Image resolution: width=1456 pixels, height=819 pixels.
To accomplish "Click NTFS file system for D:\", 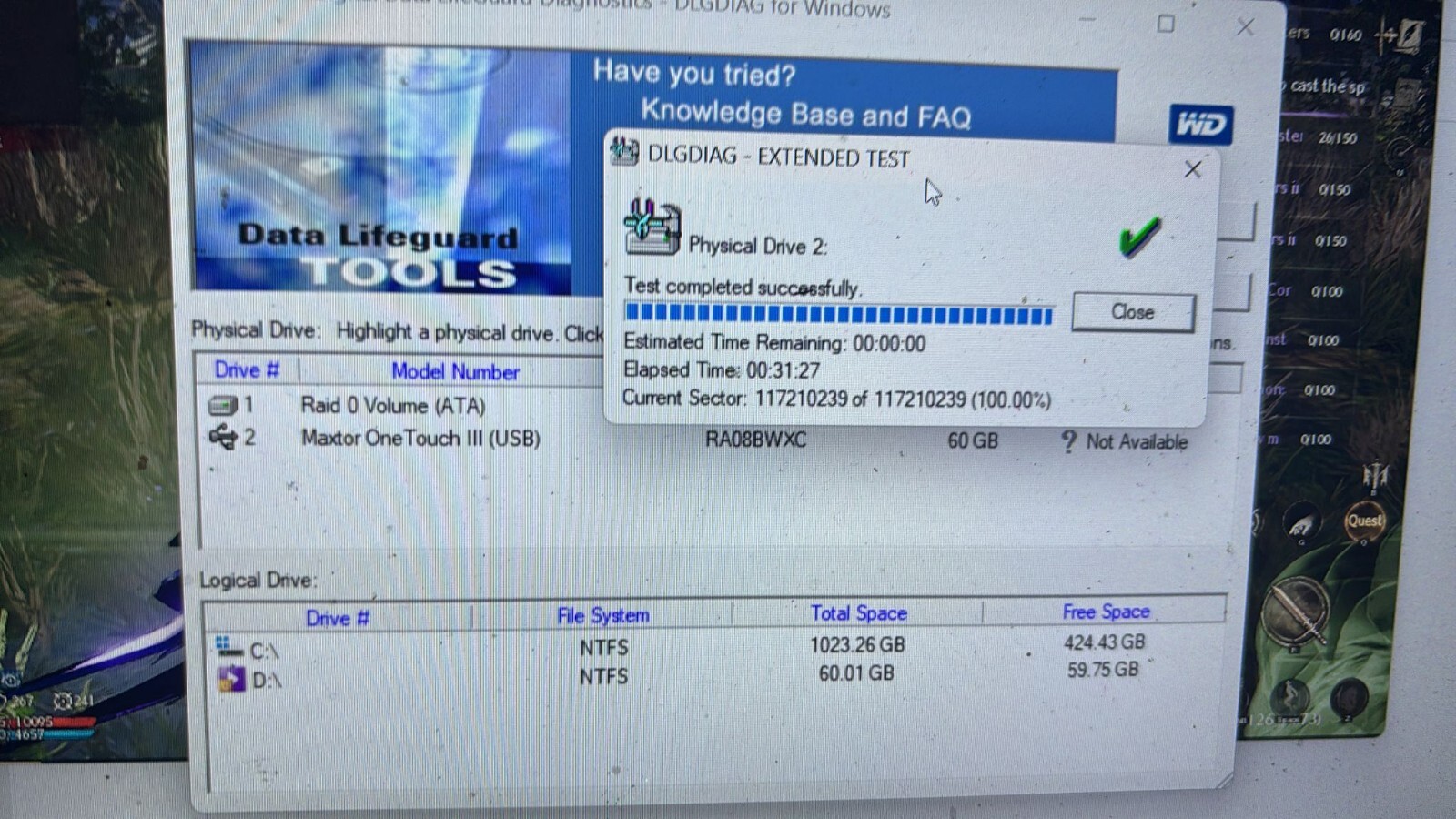I will click(x=604, y=676).
